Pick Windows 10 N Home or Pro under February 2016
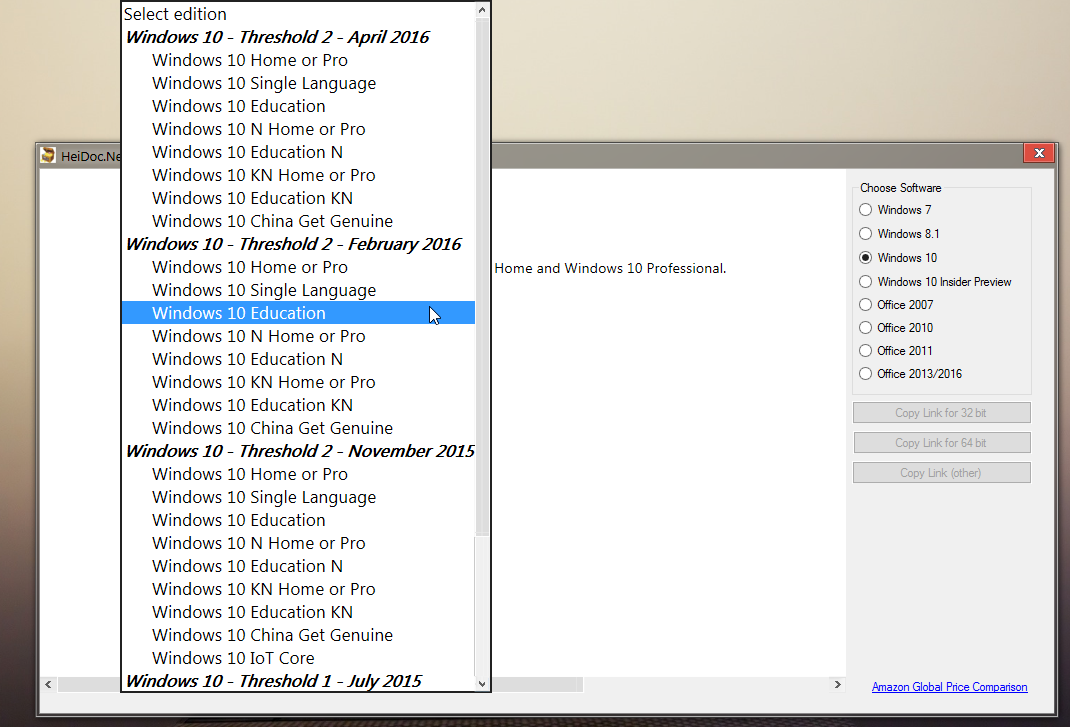This screenshot has height=727, width=1070. [x=298, y=336]
